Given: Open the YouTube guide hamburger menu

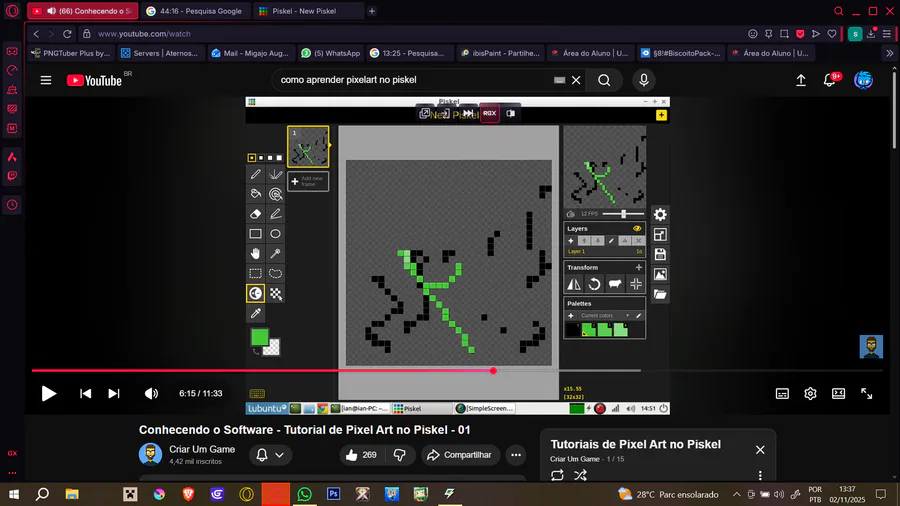Looking at the screenshot, I should click(x=46, y=80).
